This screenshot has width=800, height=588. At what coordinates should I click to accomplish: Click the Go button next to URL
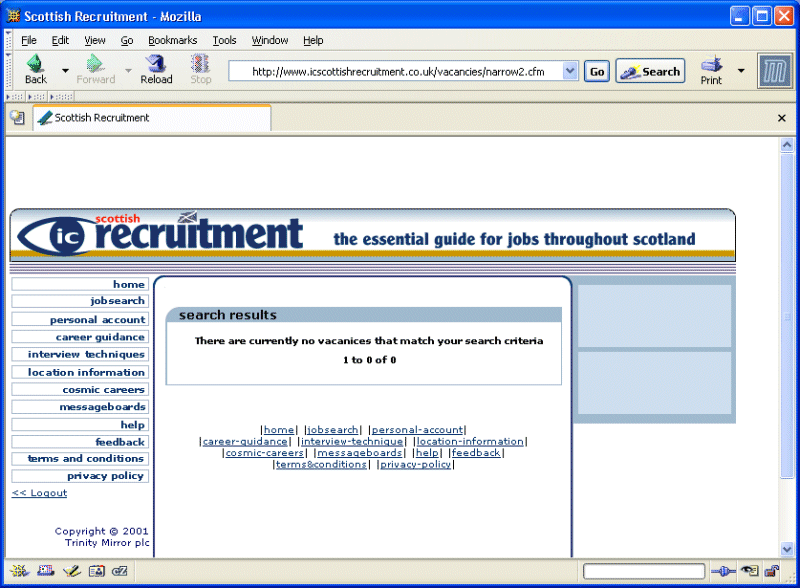coord(596,71)
